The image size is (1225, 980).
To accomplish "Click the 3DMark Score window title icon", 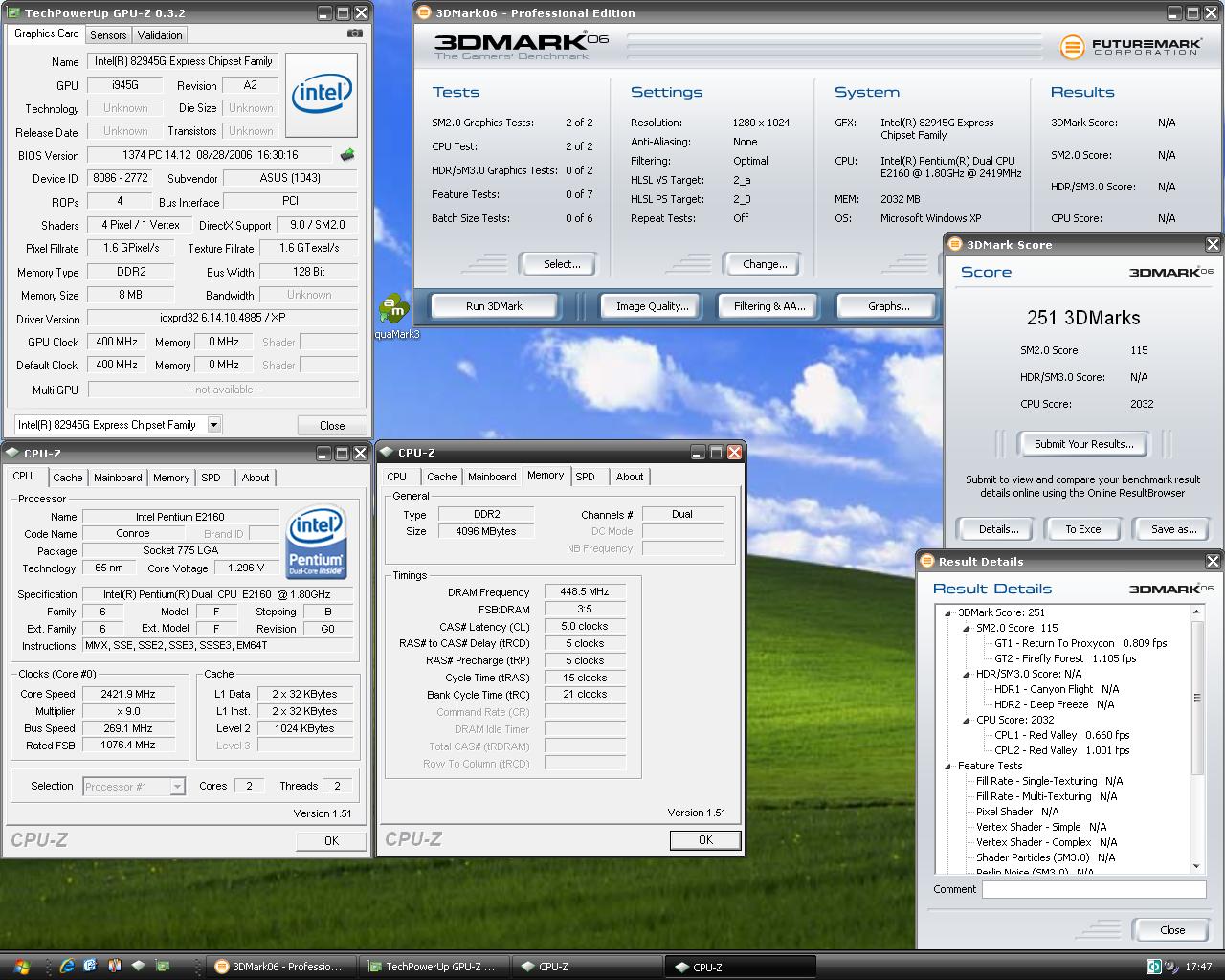I will pos(954,244).
